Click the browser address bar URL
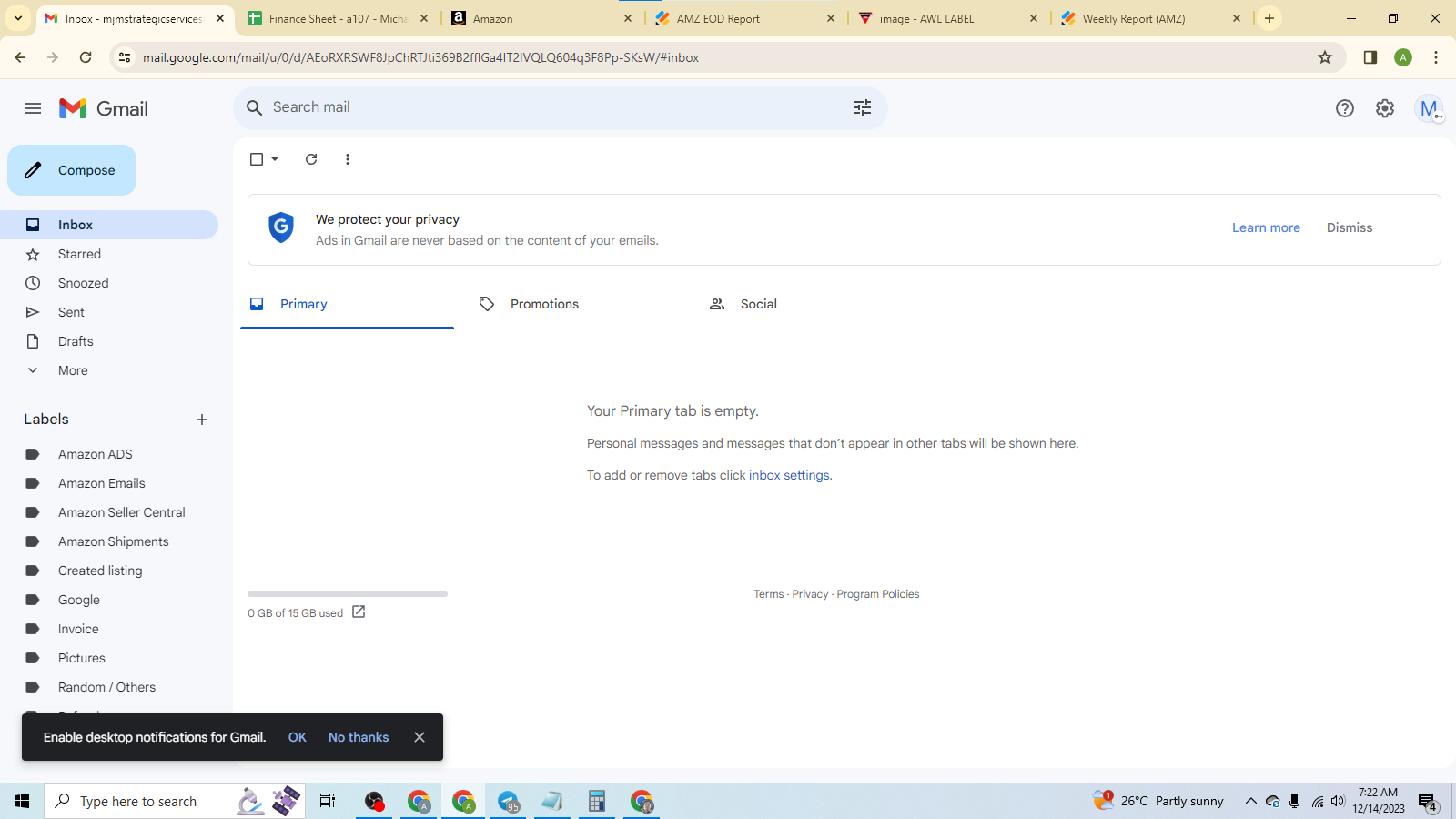Viewport: 1456px width, 819px height. tap(420, 57)
